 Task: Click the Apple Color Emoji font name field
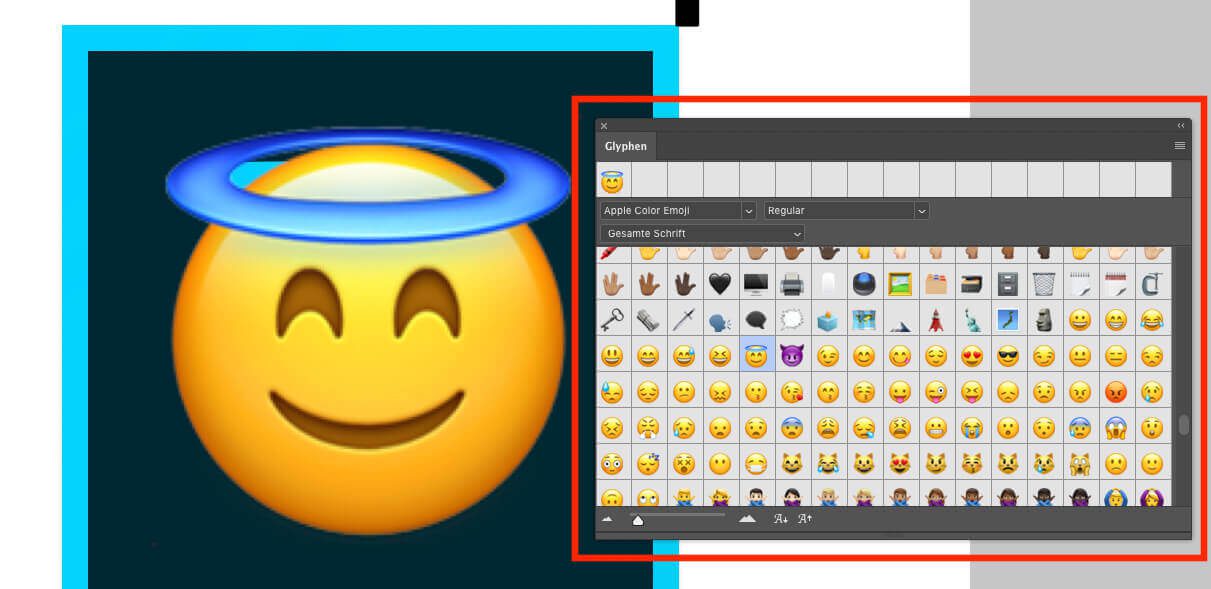[x=670, y=211]
